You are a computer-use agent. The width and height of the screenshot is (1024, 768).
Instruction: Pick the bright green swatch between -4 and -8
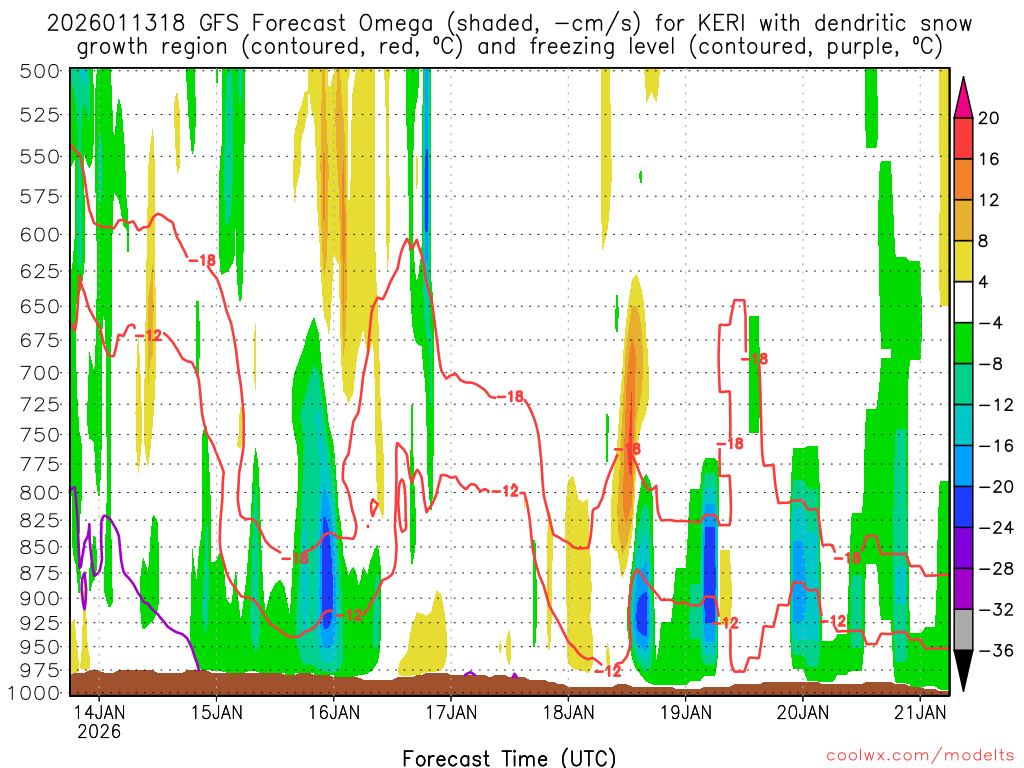tap(963, 344)
